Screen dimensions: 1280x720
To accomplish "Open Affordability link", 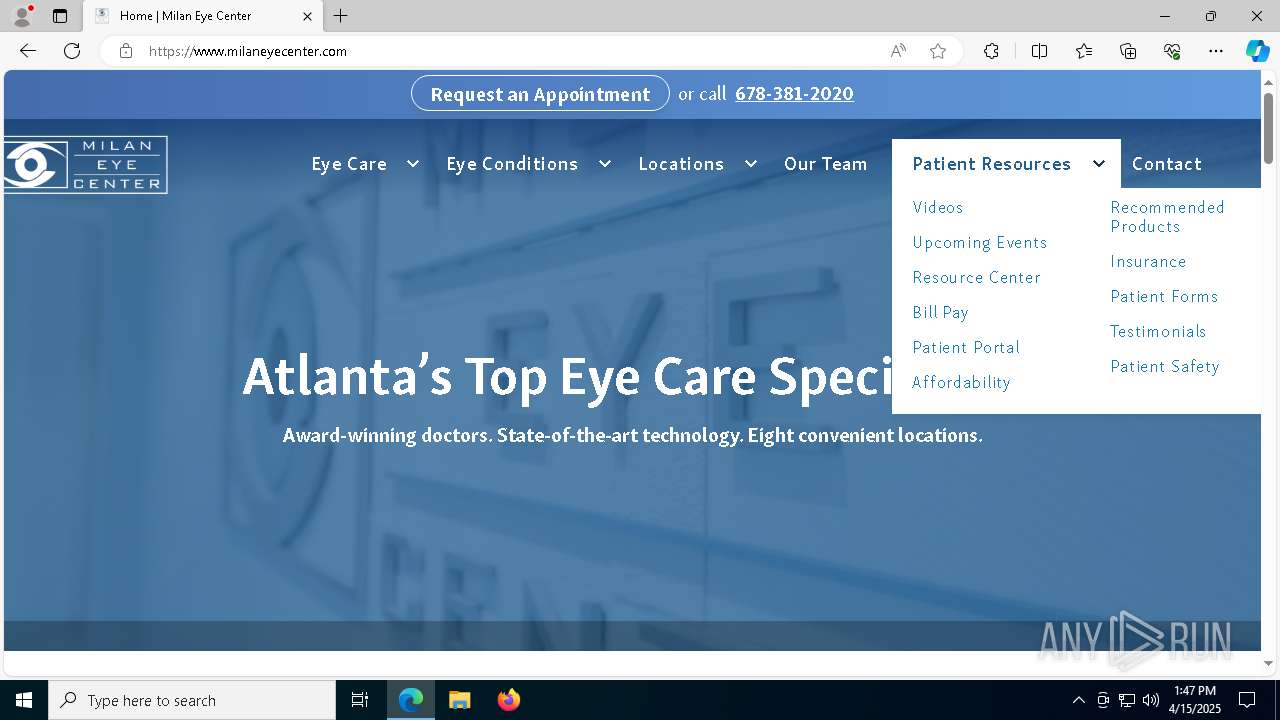I will [961, 382].
